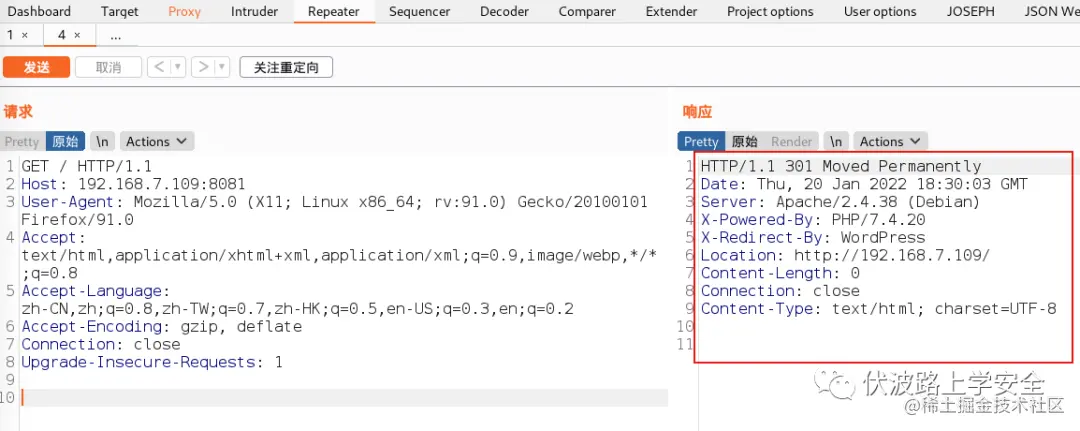This screenshot has width=1080, height=431.
Task: Go to the Intruder tab
Action: tap(254, 12)
